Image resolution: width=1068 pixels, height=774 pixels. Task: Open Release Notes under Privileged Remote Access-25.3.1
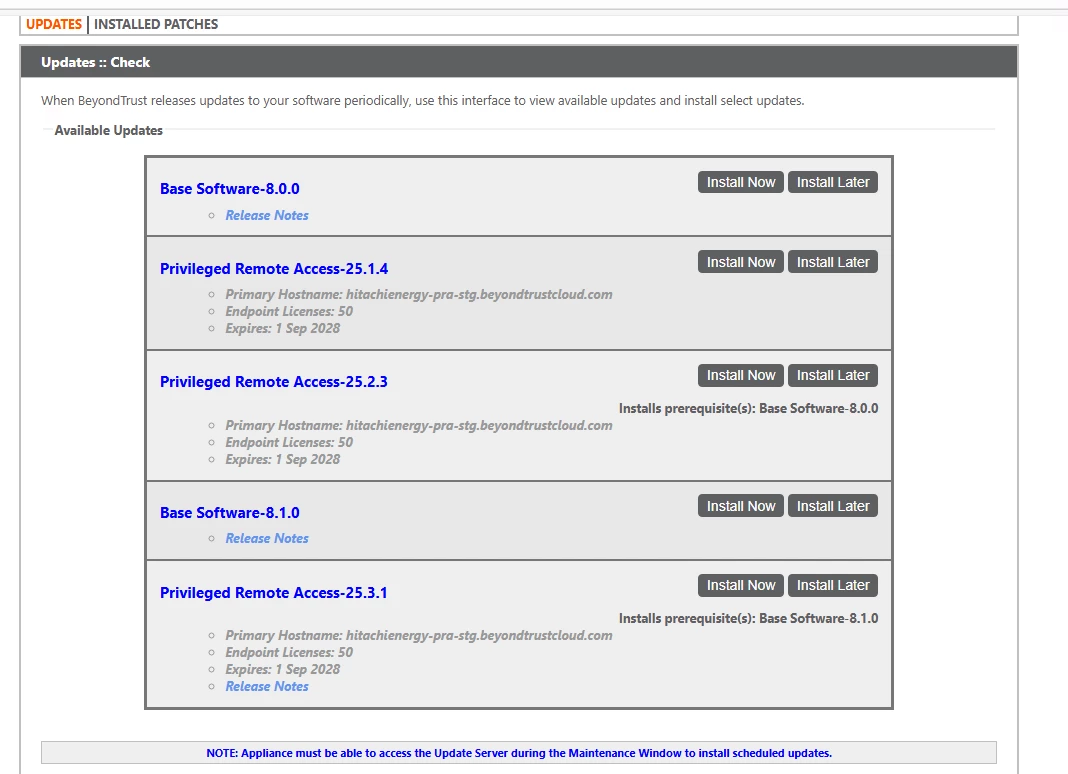pos(267,686)
